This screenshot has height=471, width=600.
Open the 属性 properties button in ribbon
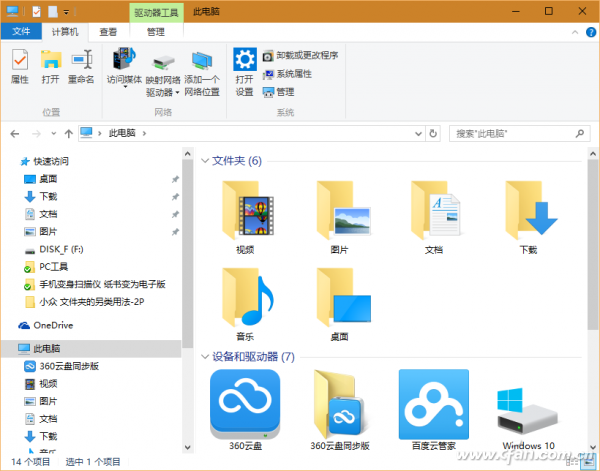tap(20, 66)
